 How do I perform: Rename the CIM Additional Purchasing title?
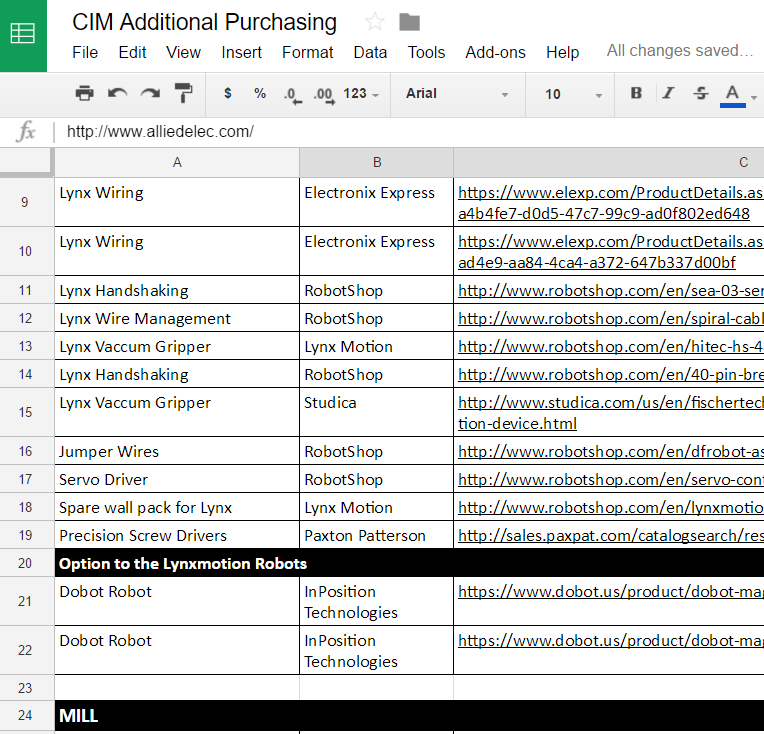pos(204,22)
